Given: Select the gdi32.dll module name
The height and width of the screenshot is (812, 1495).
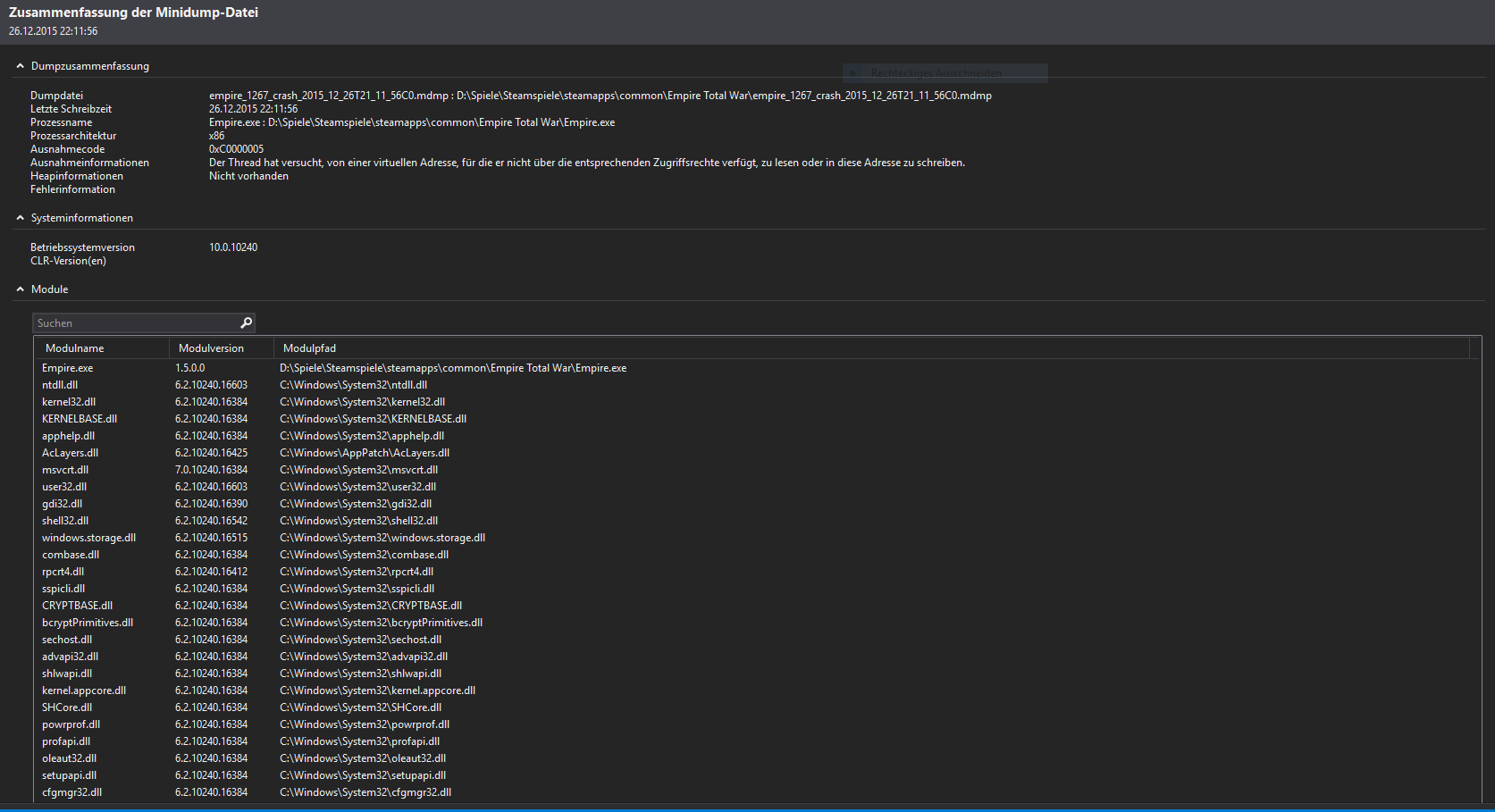Looking at the screenshot, I should pyautogui.click(x=62, y=504).
